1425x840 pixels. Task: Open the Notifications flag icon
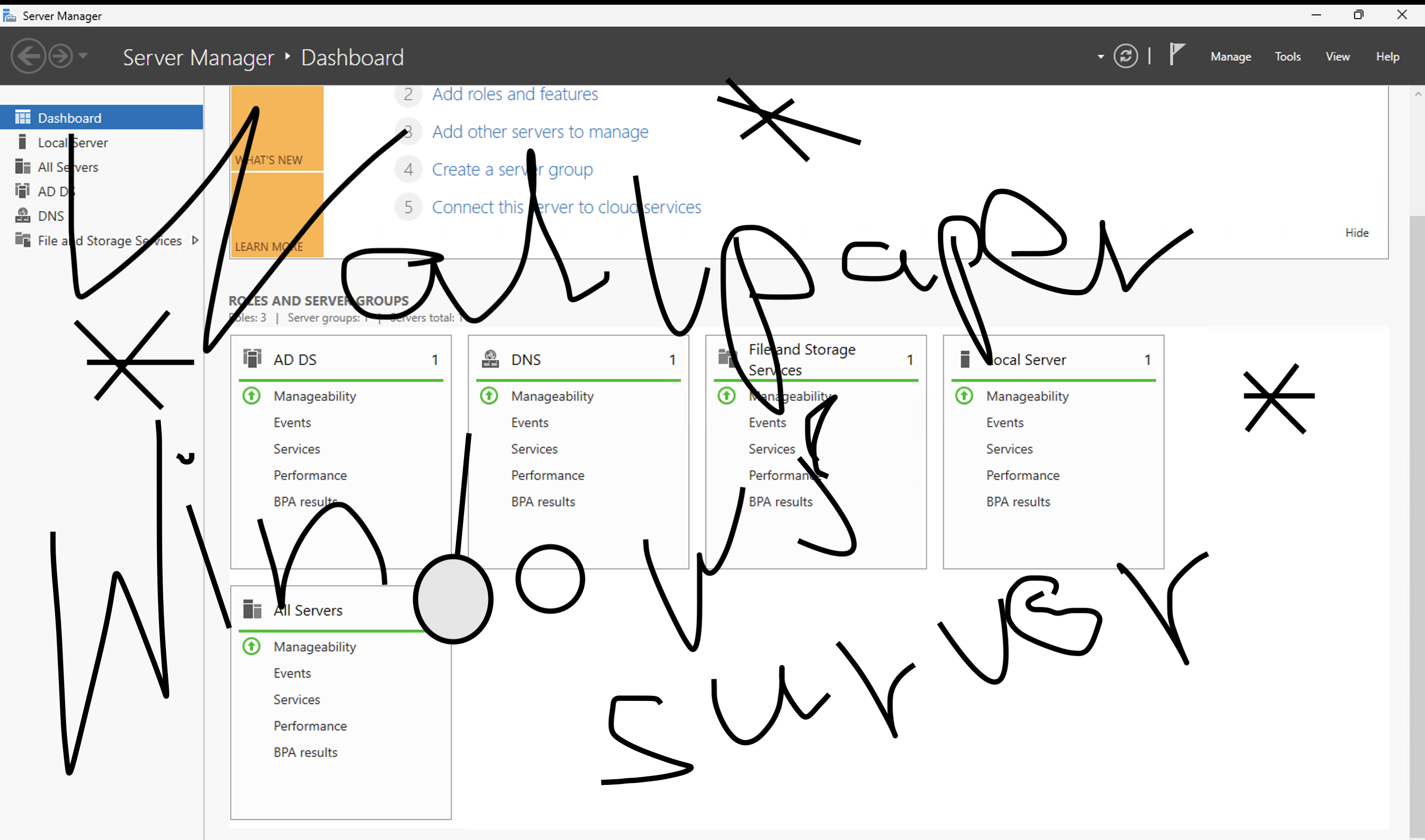point(1176,55)
